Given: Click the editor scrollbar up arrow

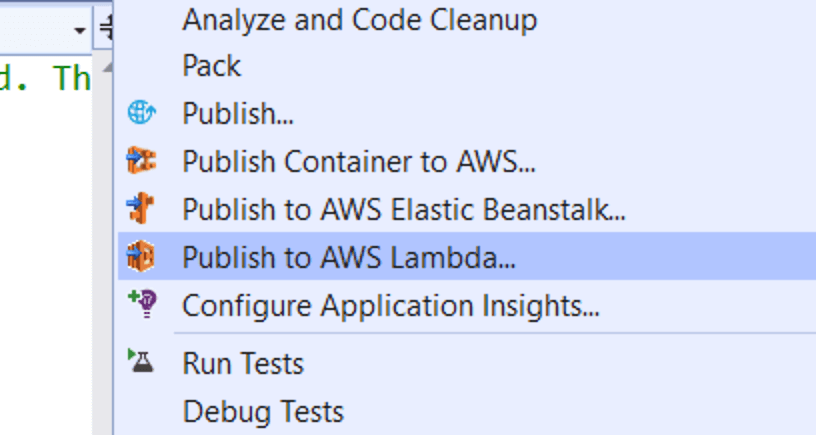Looking at the screenshot, I should 107,68.
